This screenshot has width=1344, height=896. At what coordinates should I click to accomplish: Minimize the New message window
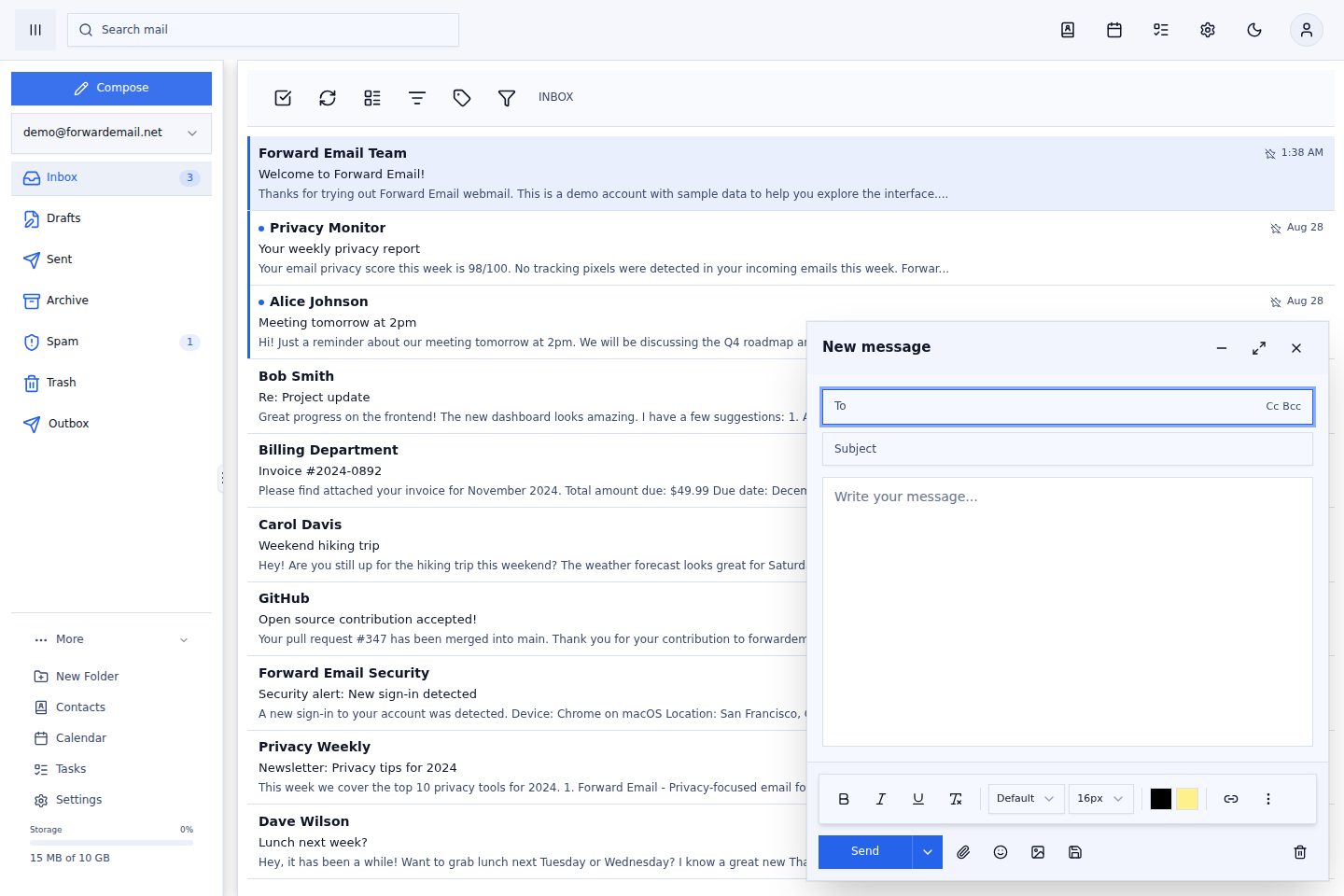pyautogui.click(x=1222, y=348)
